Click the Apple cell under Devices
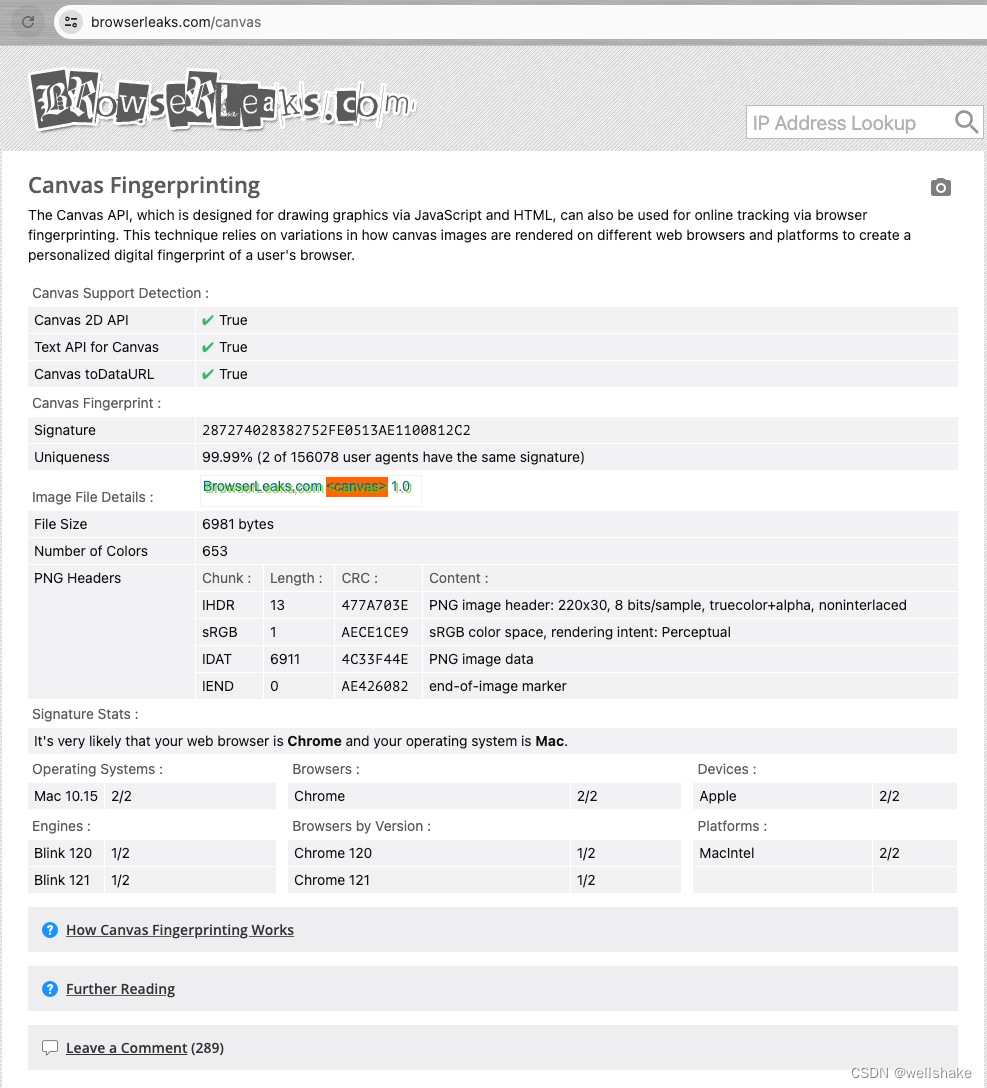987x1088 pixels. (x=782, y=796)
